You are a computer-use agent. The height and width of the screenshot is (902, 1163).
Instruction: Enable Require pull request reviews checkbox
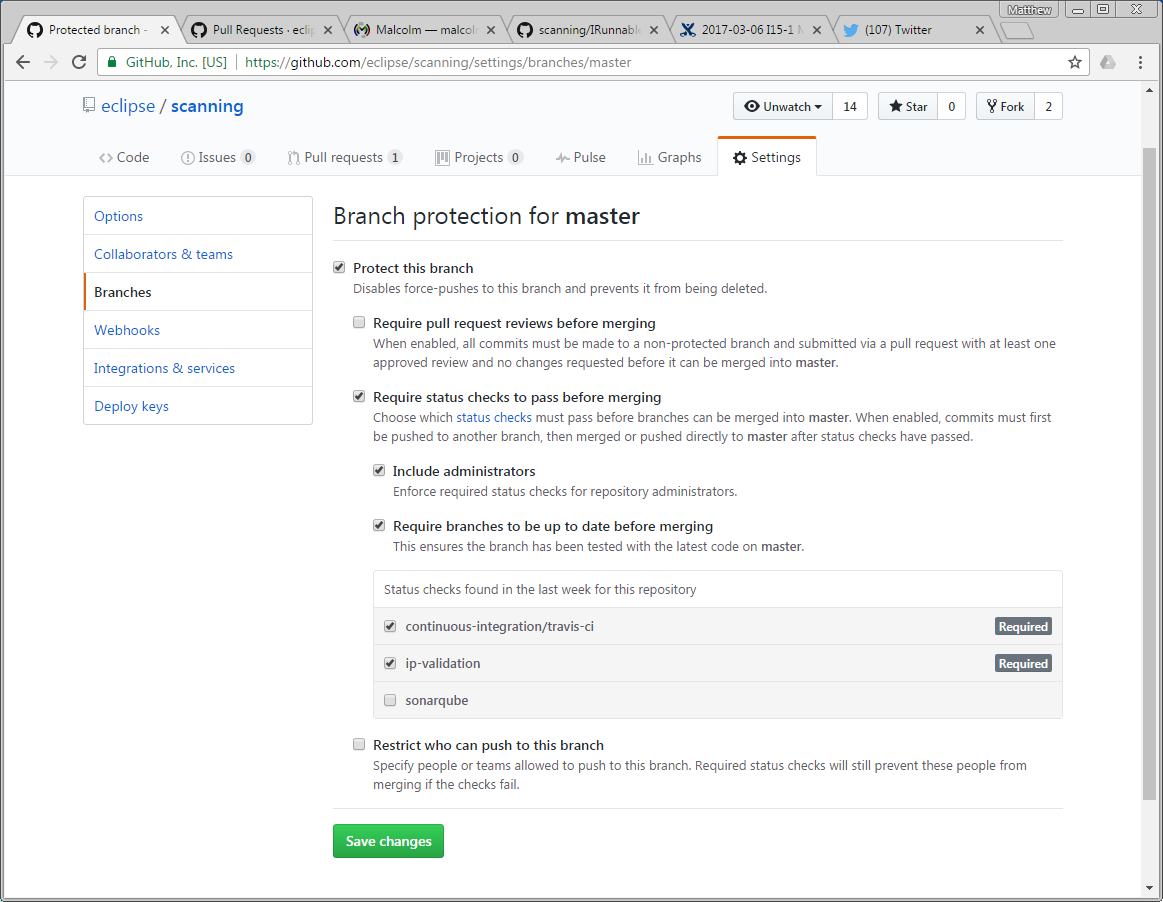(359, 323)
